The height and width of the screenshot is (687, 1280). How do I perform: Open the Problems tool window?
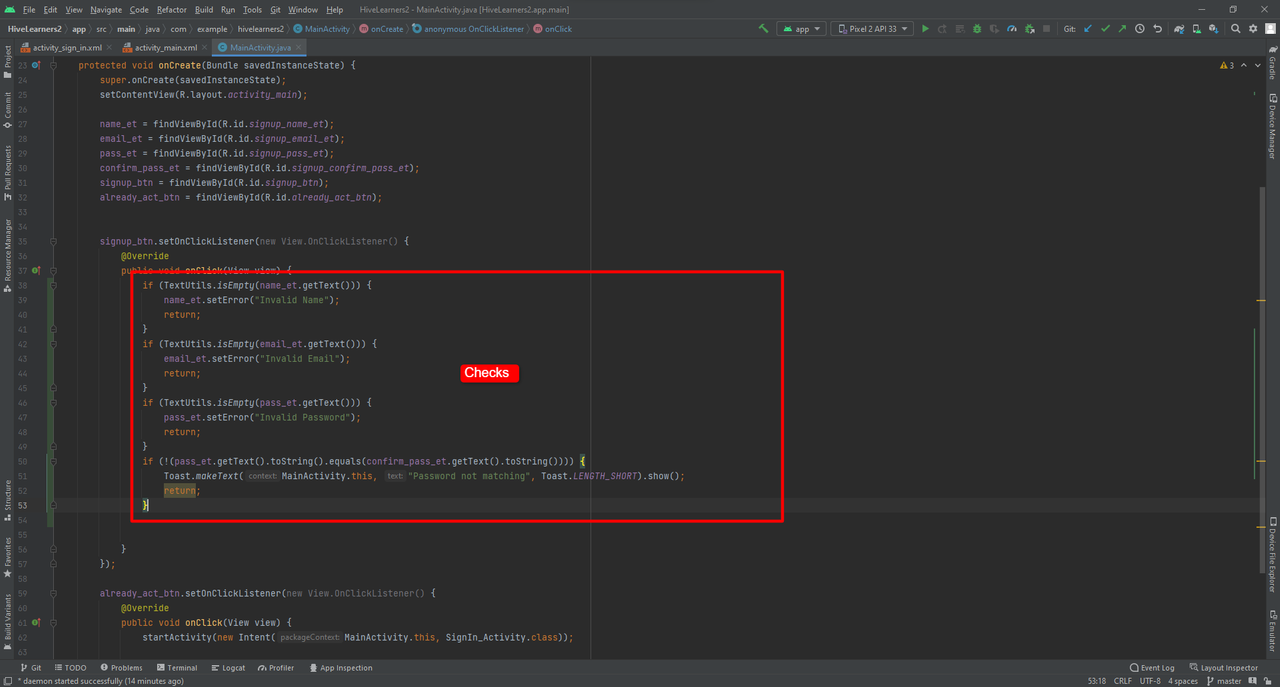121,668
